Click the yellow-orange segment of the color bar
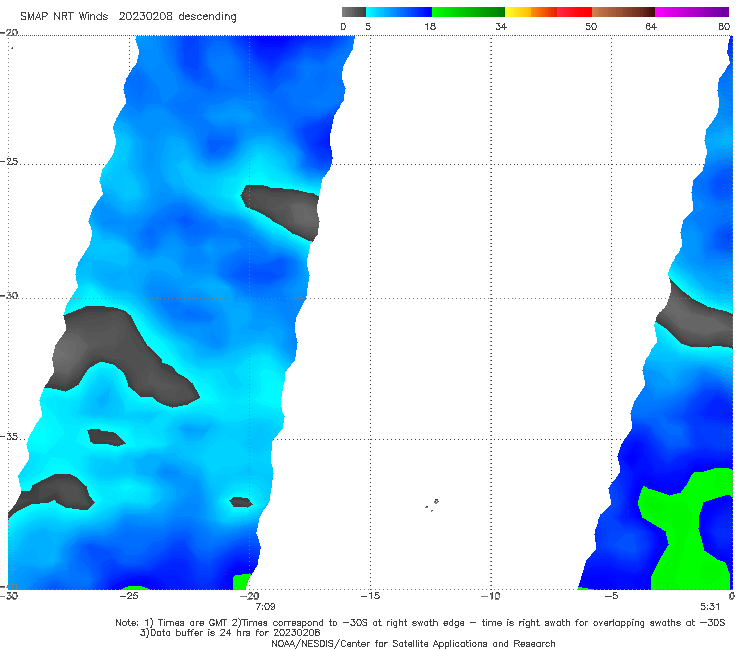Screen dimensions: 740x650 [530, 12]
